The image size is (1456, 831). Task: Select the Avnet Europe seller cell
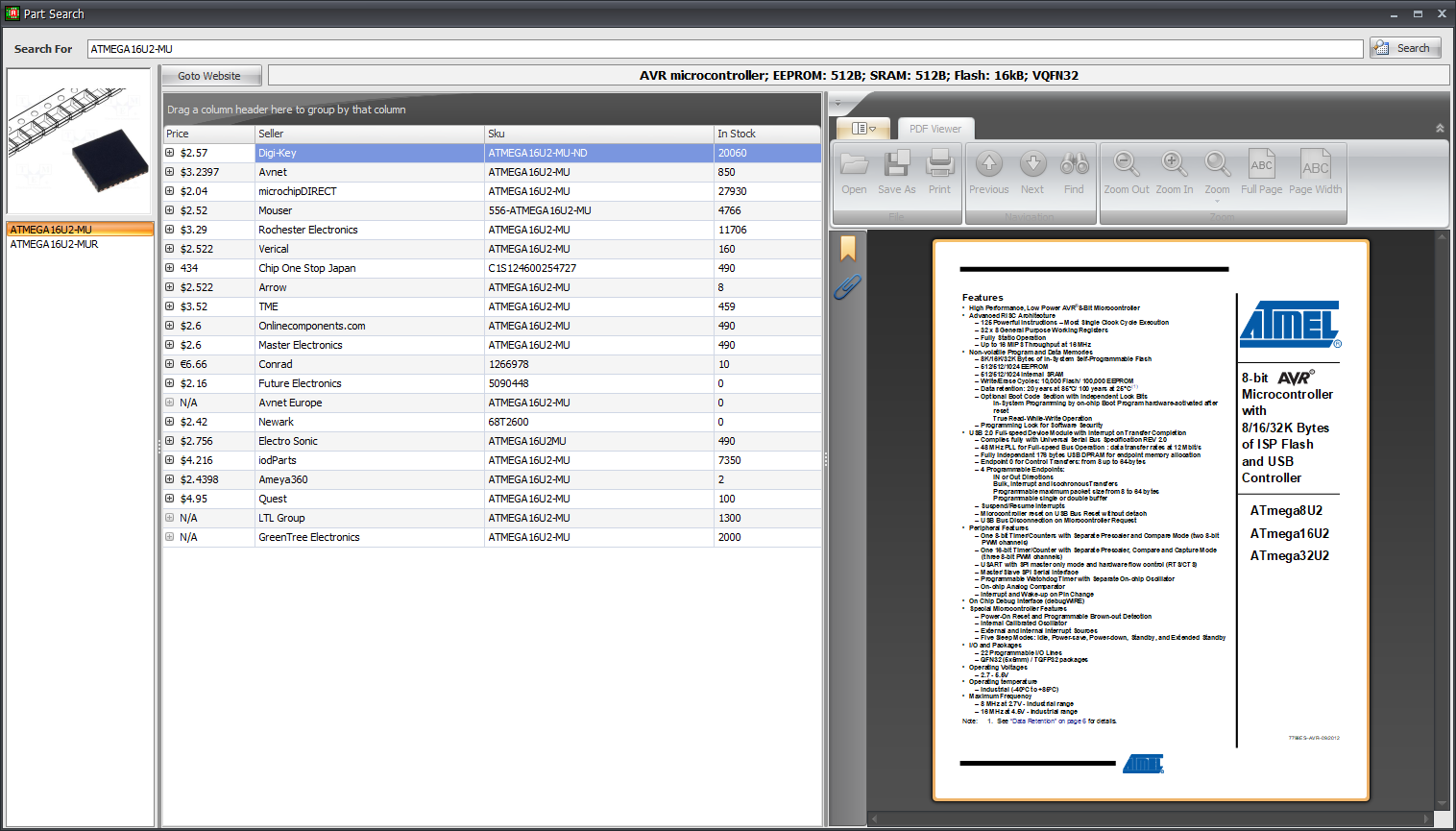[x=370, y=403]
